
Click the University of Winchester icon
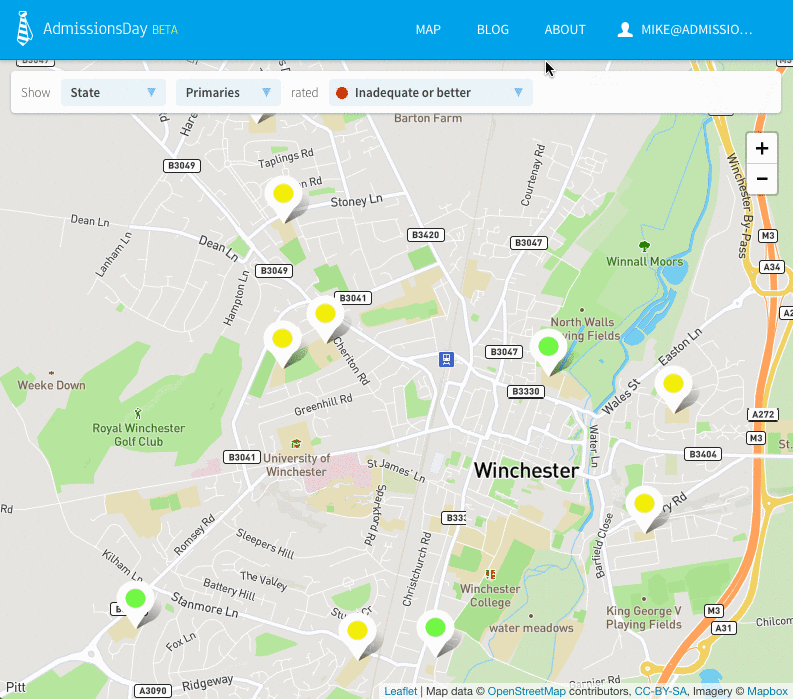click(296, 444)
